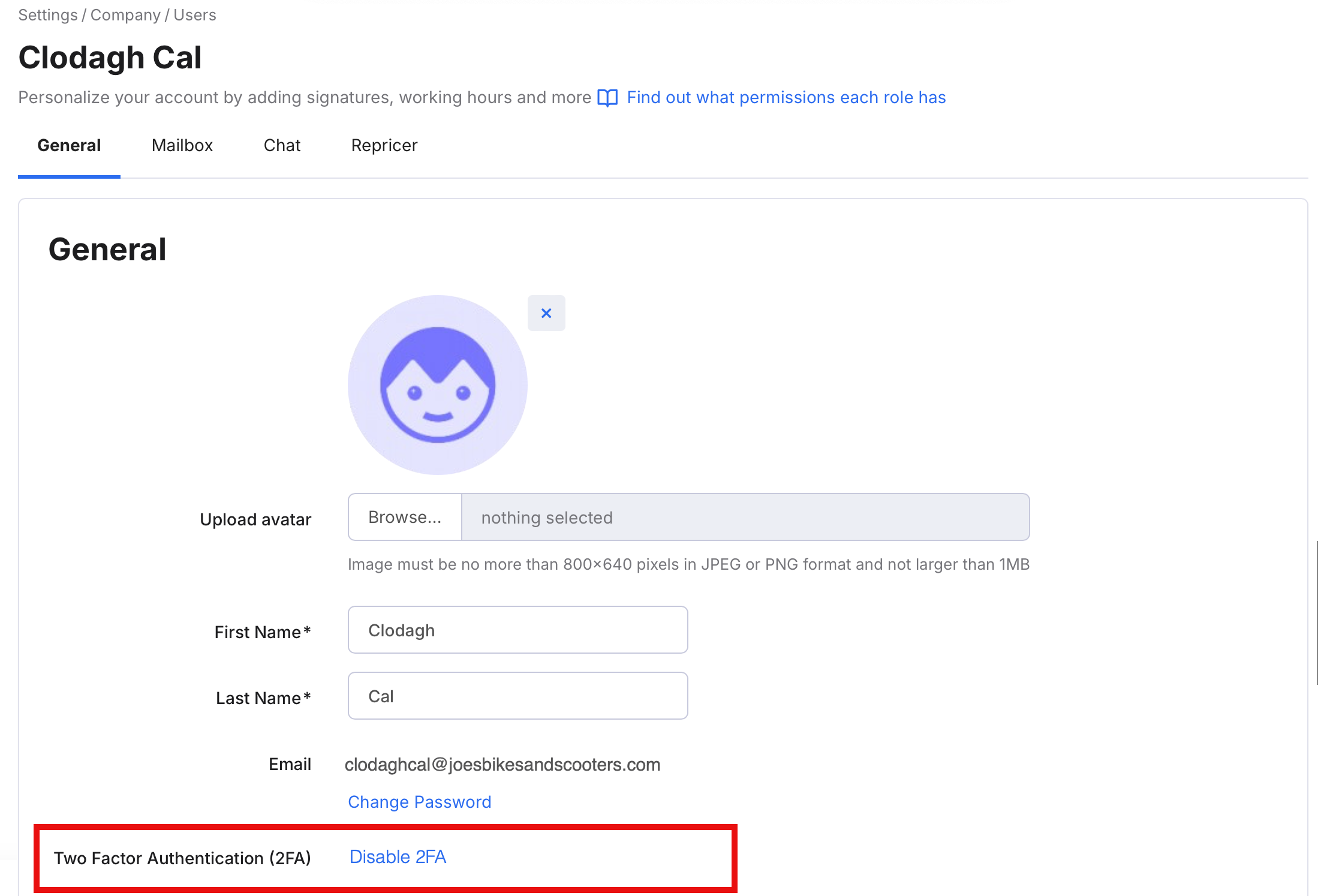This screenshot has width=1318, height=896.
Task: Switch to the Mailbox tab
Action: click(x=182, y=146)
